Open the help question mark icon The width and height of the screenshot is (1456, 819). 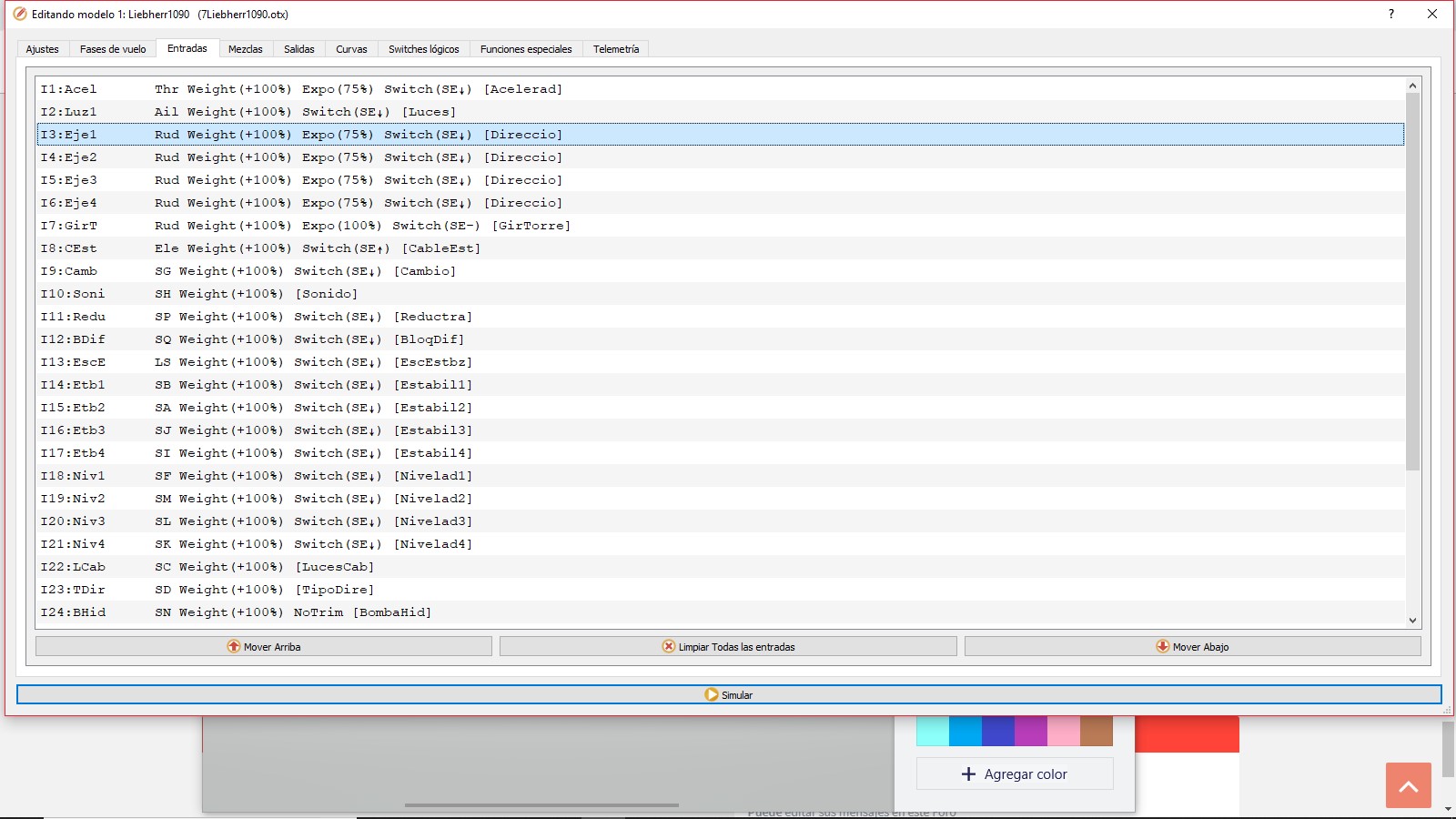[x=1390, y=14]
